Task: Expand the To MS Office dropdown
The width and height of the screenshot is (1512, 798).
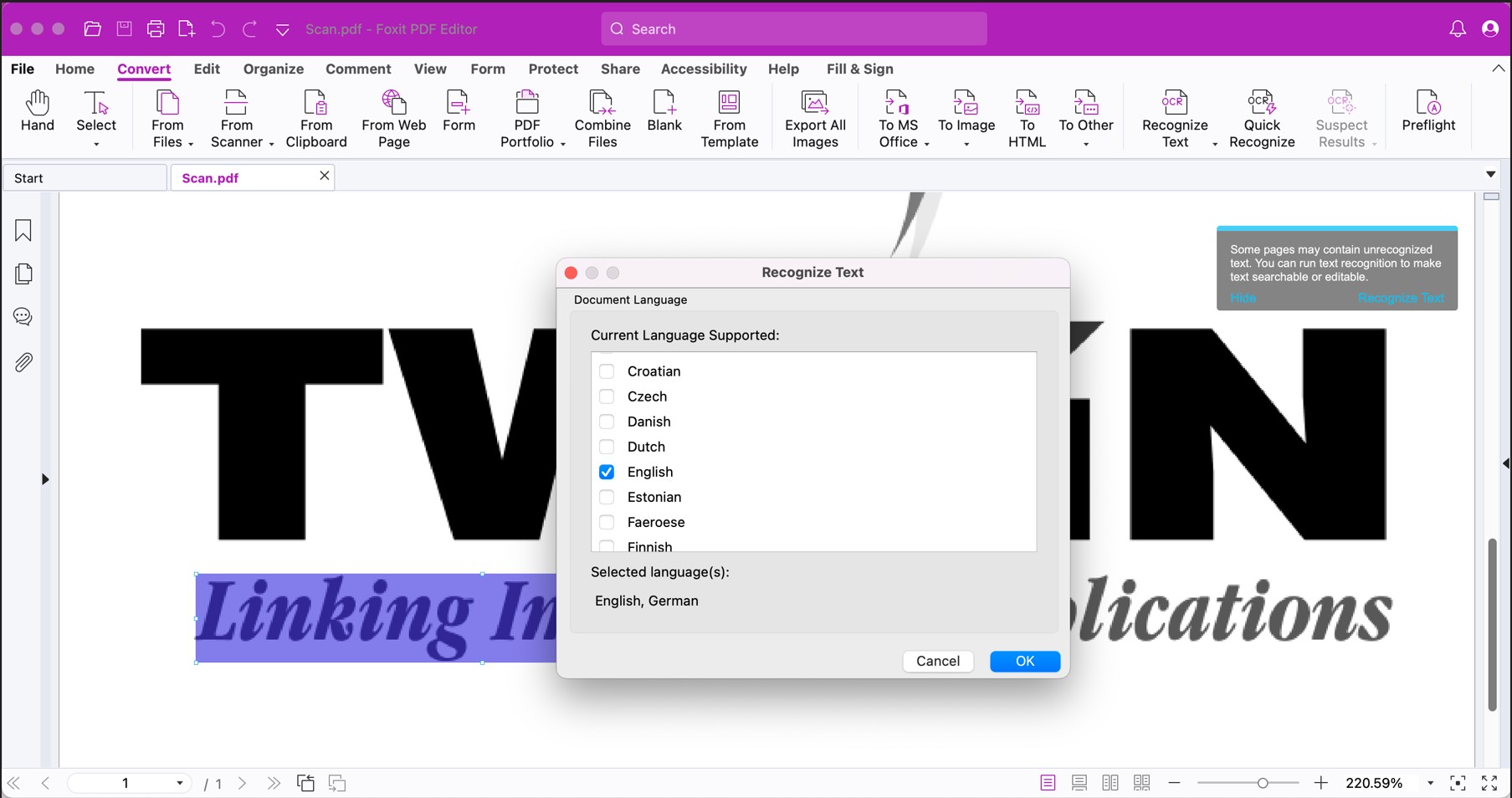Action: (926, 144)
